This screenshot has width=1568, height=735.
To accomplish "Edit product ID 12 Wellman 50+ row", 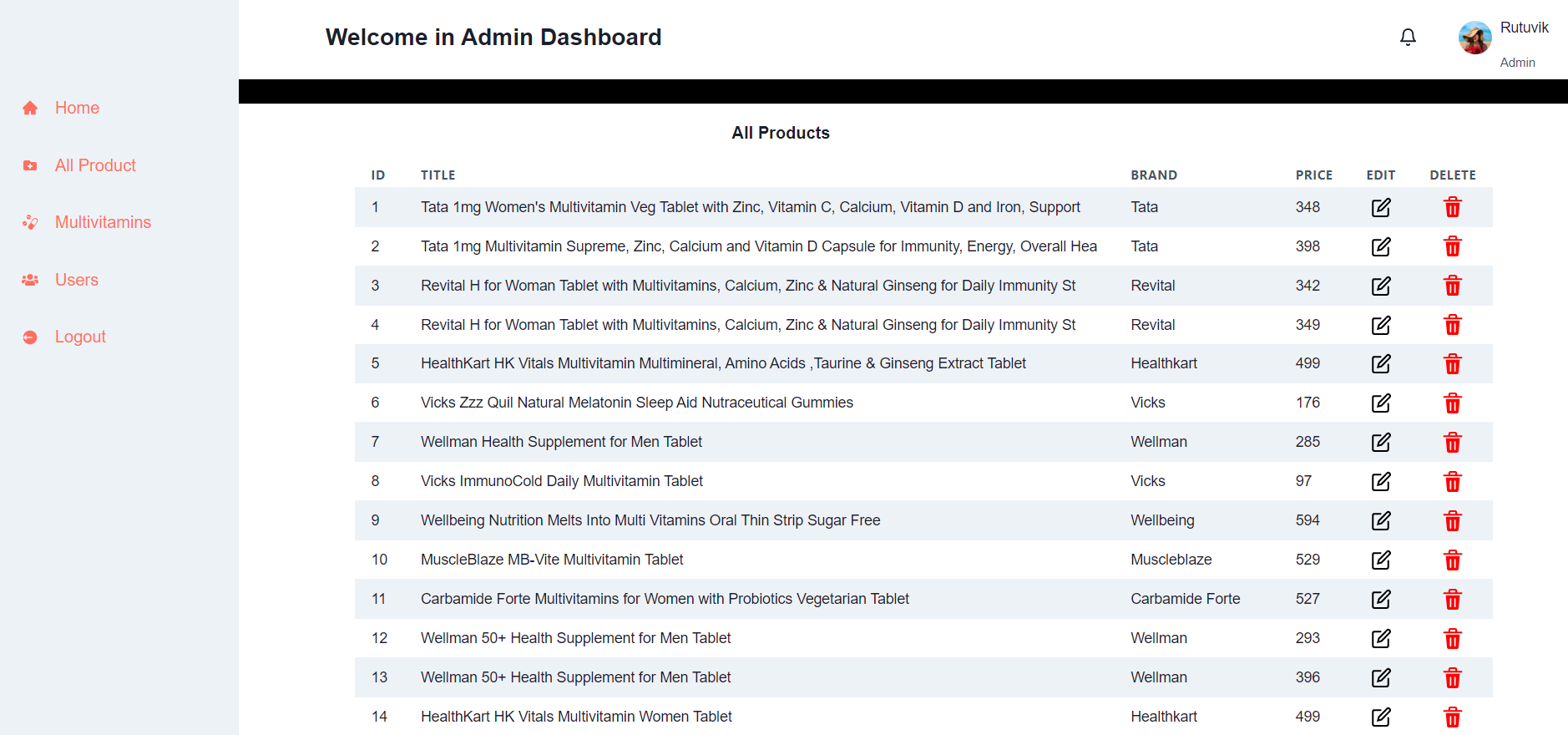I will (x=1381, y=638).
